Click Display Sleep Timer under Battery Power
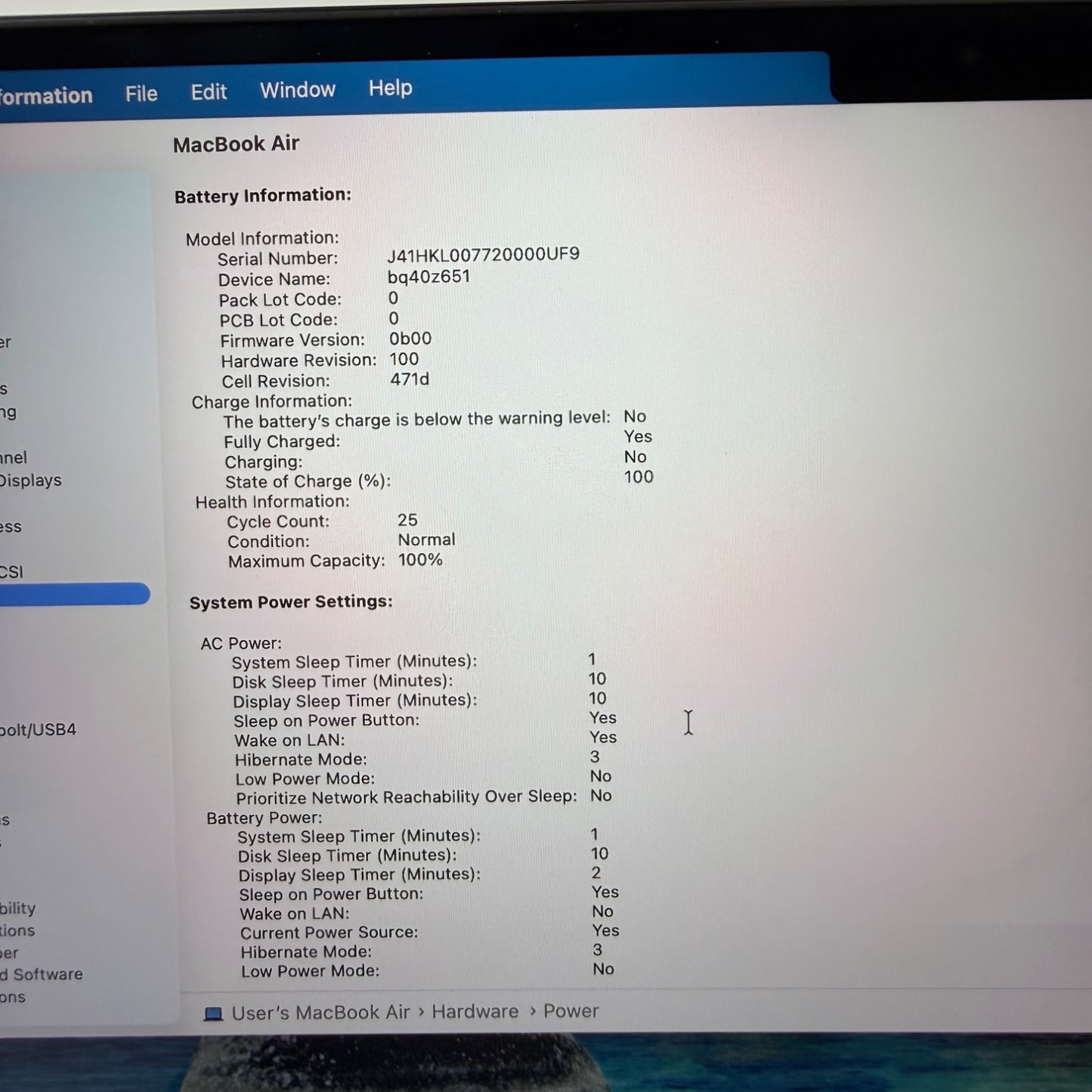Screen dimensions: 1092x1092 pyautogui.click(x=360, y=876)
